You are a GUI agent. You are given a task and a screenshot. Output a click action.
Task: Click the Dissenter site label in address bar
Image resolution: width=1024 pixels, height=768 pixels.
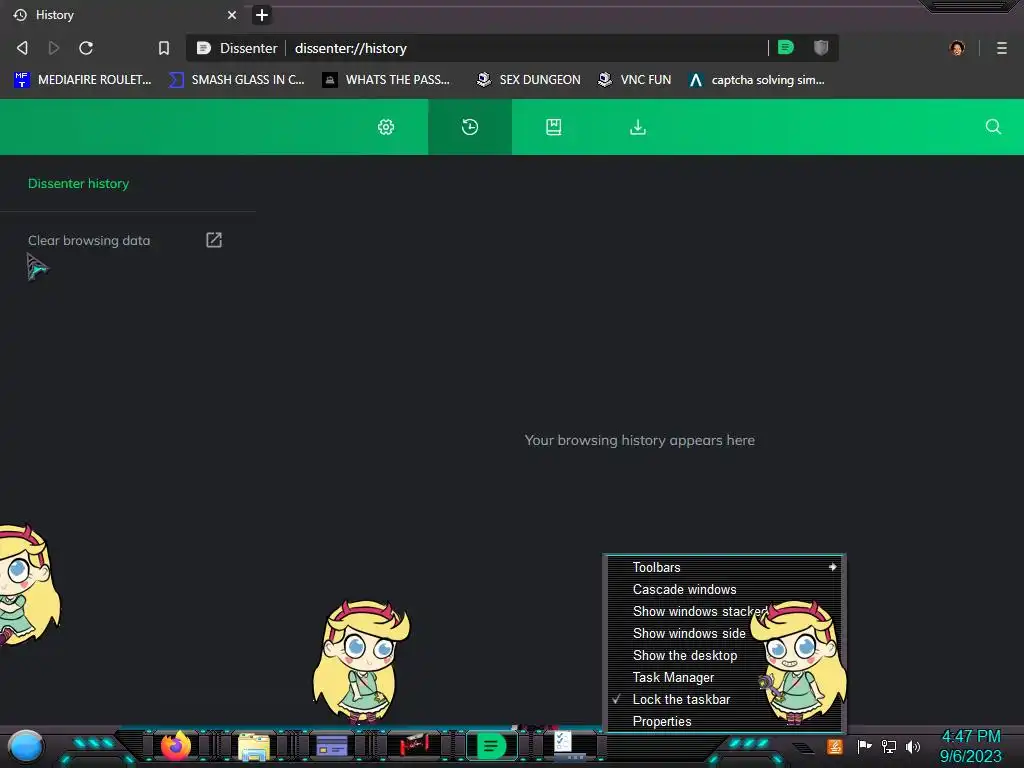(237, 48)
